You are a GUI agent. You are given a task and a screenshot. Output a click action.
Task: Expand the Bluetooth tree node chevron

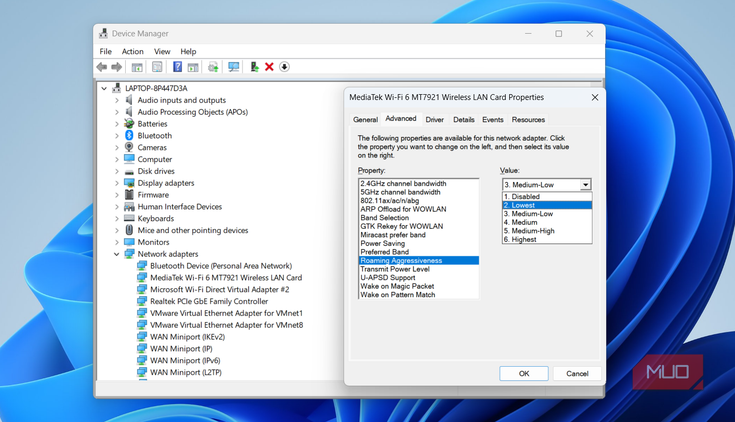117,136
